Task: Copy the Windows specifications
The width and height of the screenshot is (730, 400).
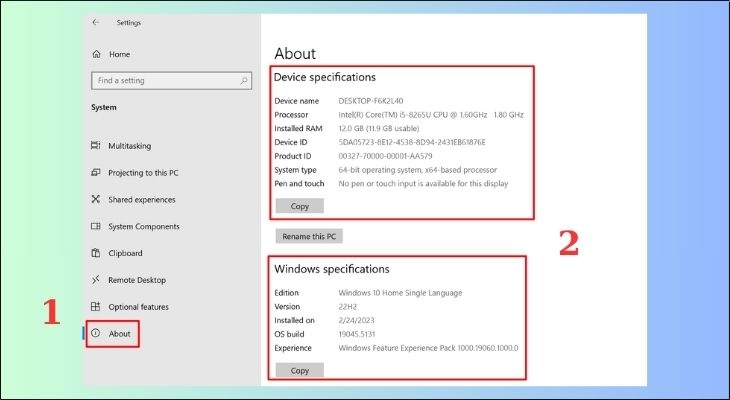Action: click(299, 370)
